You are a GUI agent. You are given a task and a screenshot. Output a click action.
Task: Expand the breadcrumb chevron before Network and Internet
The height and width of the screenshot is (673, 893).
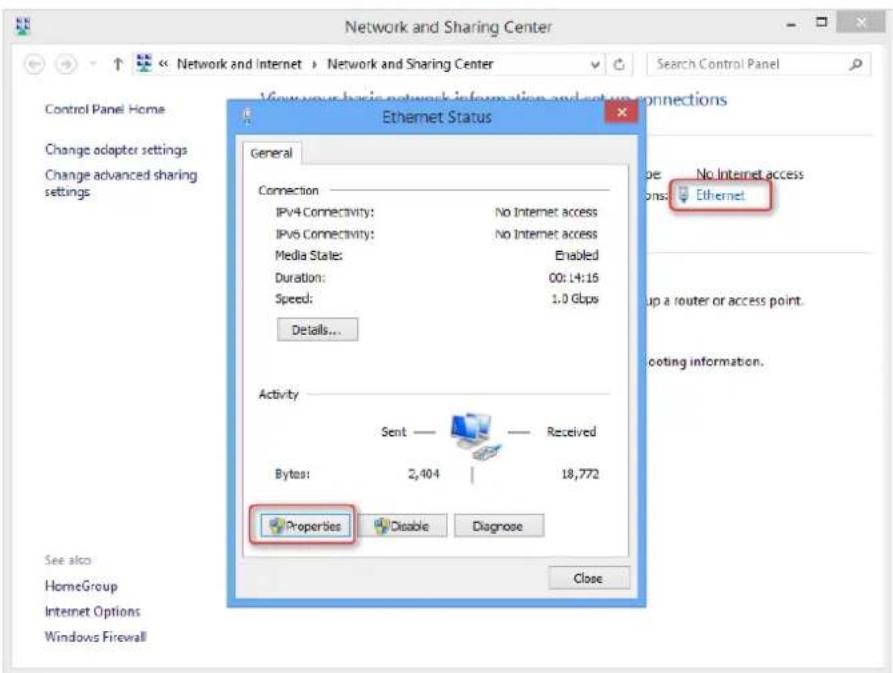click(x=163, y=64)
